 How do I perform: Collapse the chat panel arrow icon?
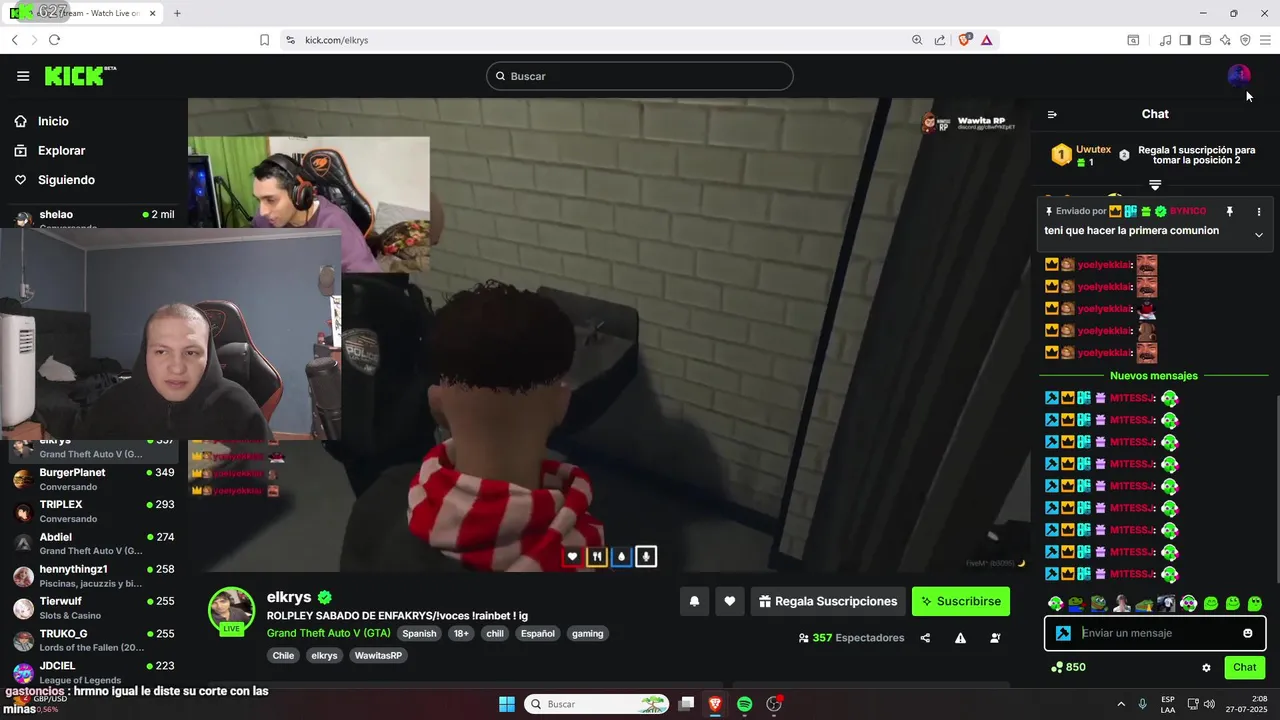(1052, 114)
